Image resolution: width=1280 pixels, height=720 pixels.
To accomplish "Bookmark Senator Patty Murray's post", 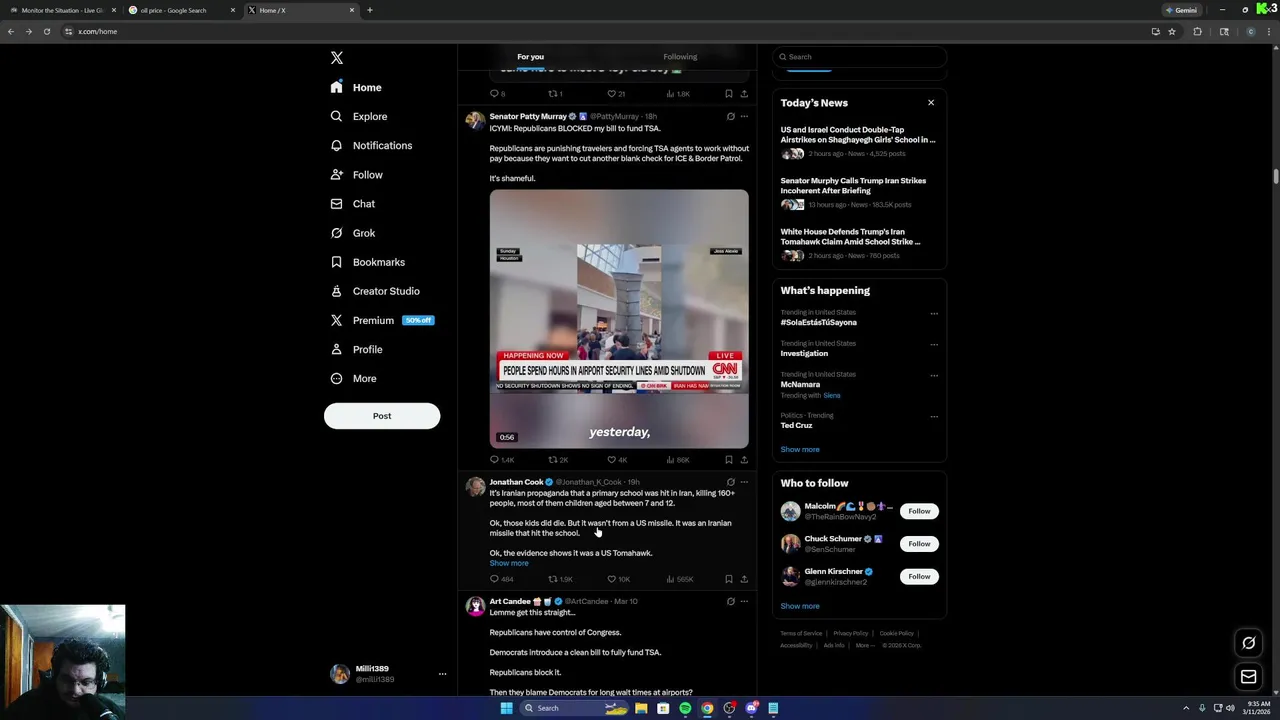I will click(x=728, y=459).
